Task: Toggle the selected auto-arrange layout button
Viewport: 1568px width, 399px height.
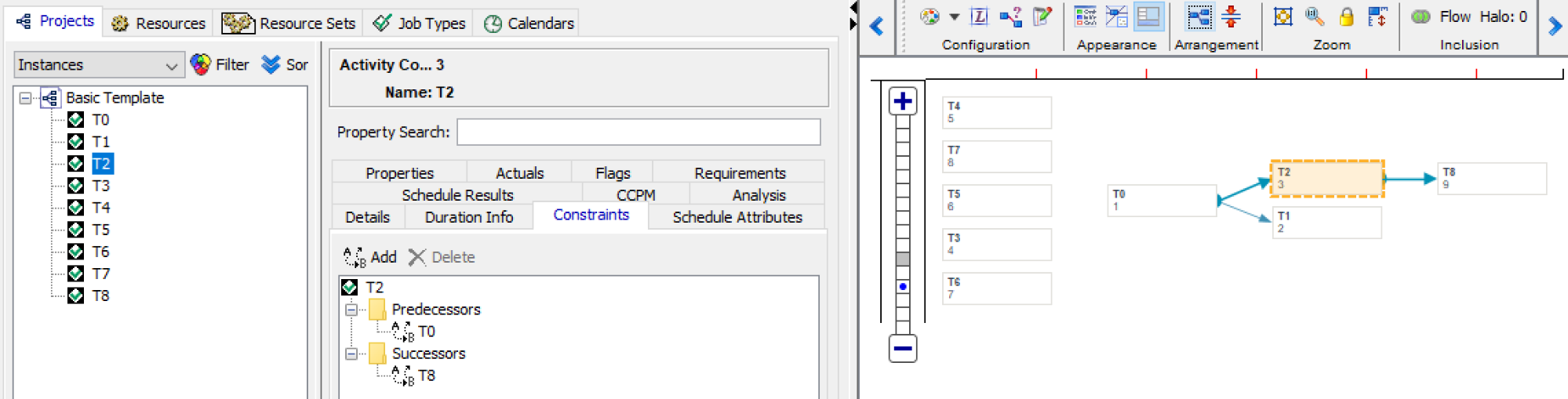Action: 1199,16
